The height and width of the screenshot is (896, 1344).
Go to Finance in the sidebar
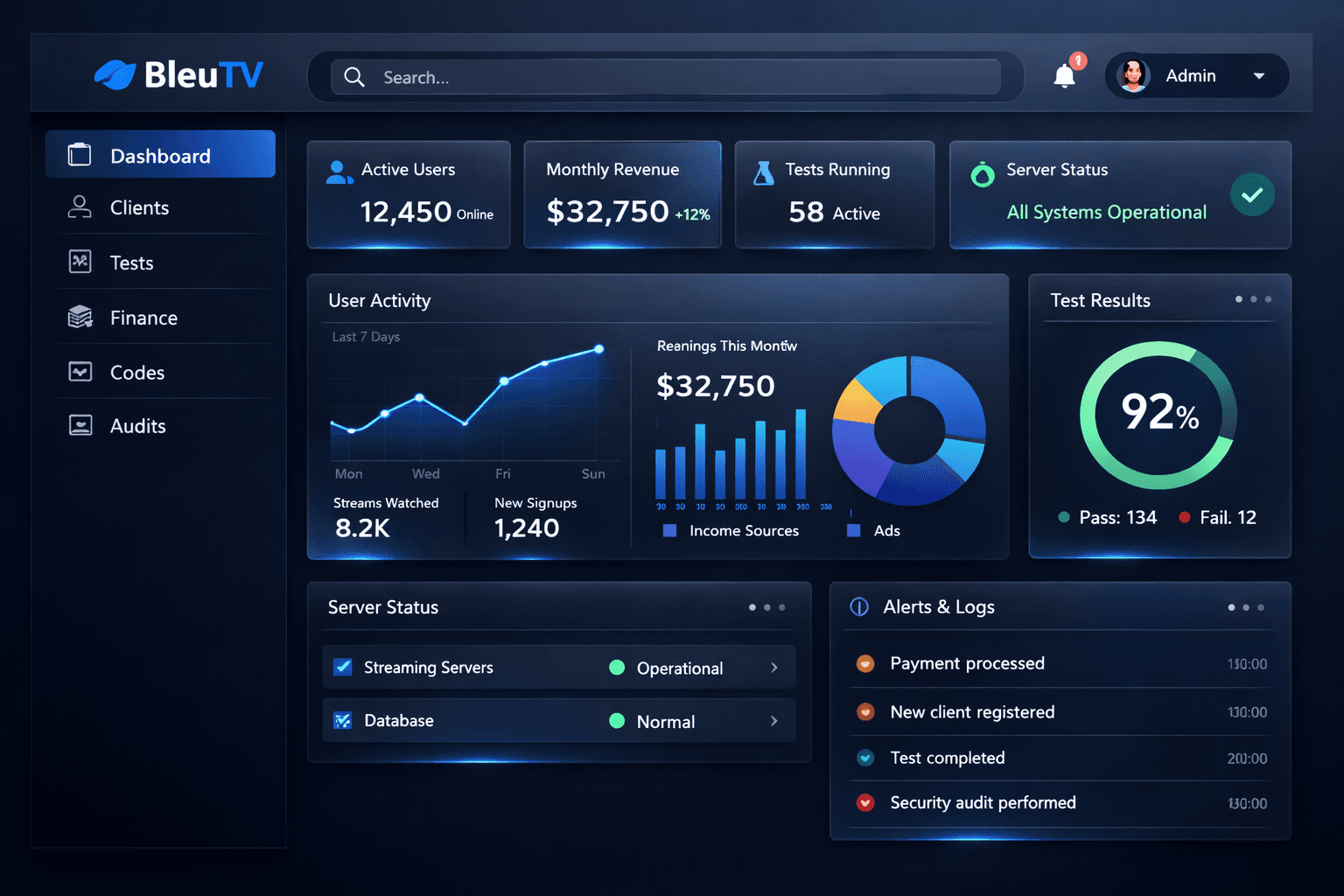pyautogui.click(x=143, y=318)
